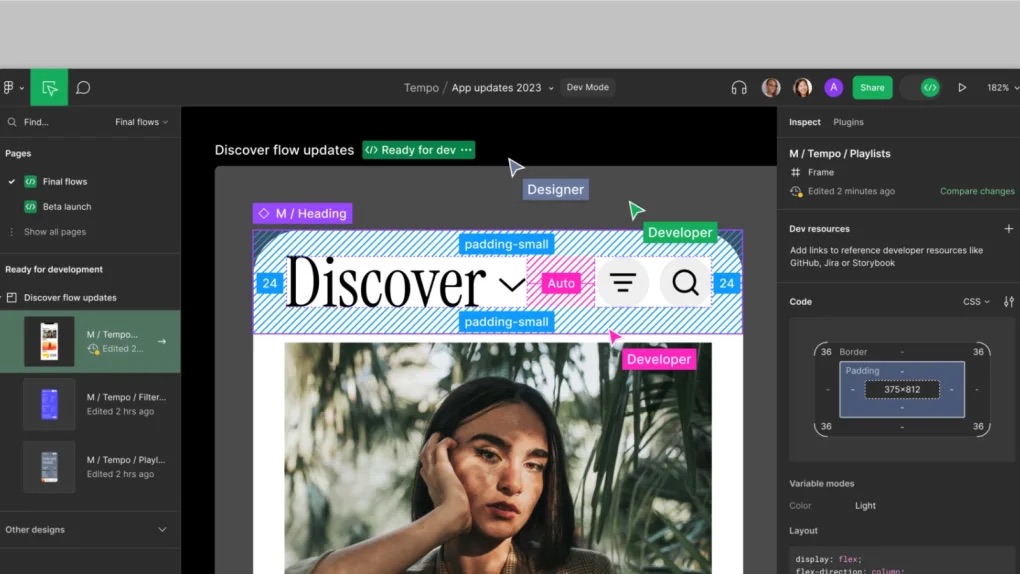Open the 182% zoom level dropdown
Screen dimensions: 1020x574
tap(1001, 88)
